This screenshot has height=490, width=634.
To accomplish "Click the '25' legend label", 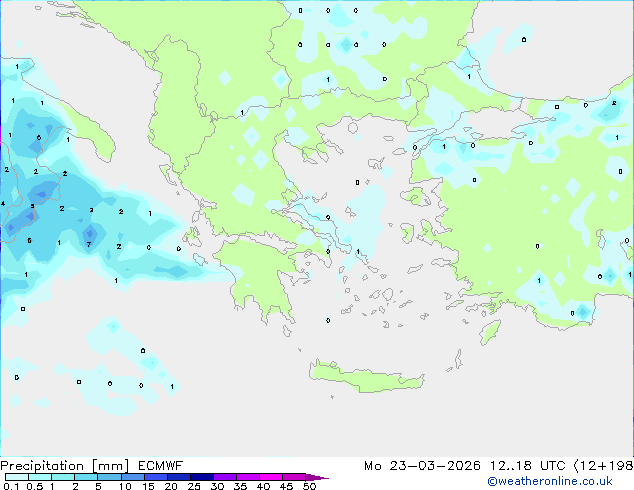I will 194,486.
